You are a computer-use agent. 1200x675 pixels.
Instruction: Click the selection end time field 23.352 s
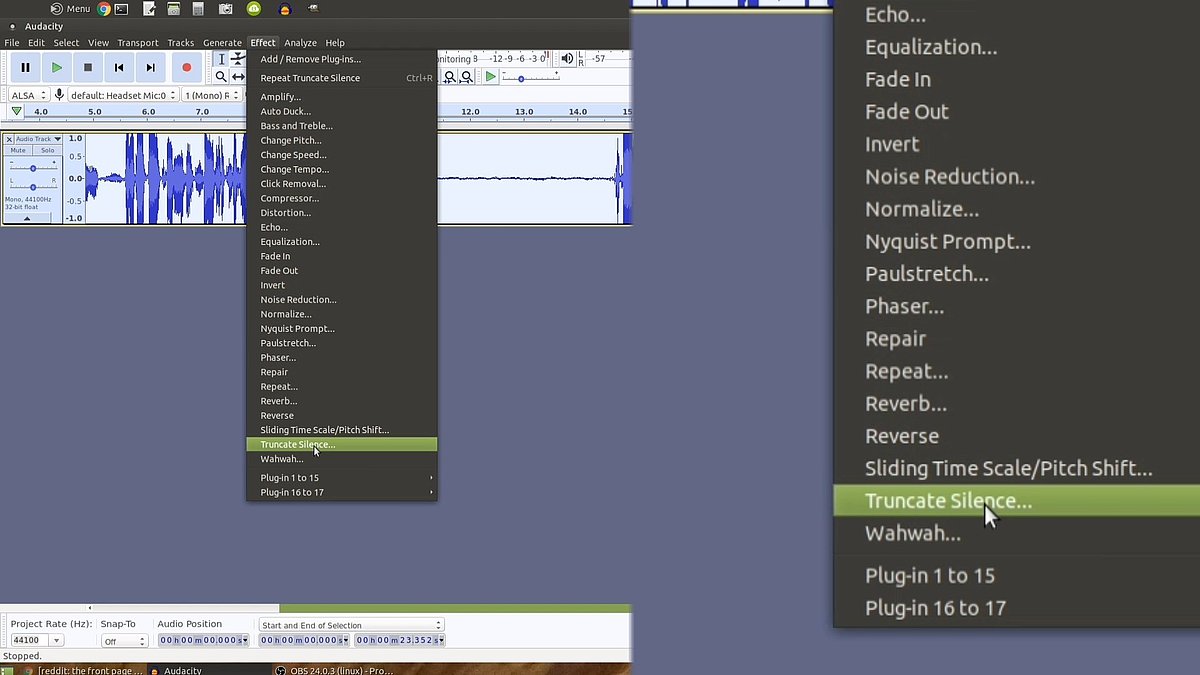click(x=399, y=640)
